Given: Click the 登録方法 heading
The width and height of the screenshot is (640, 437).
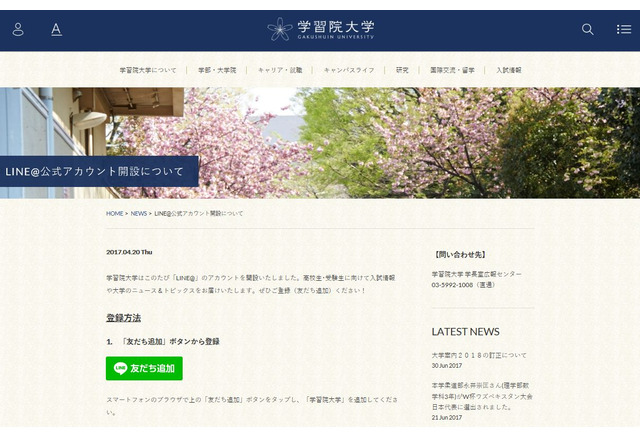Looking at the screenshot, I should [123, 318].
